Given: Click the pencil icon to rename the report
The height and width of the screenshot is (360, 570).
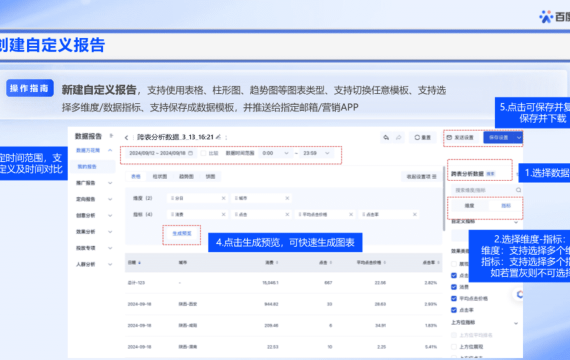Looking at the screenshot, I should pos(218,137).
